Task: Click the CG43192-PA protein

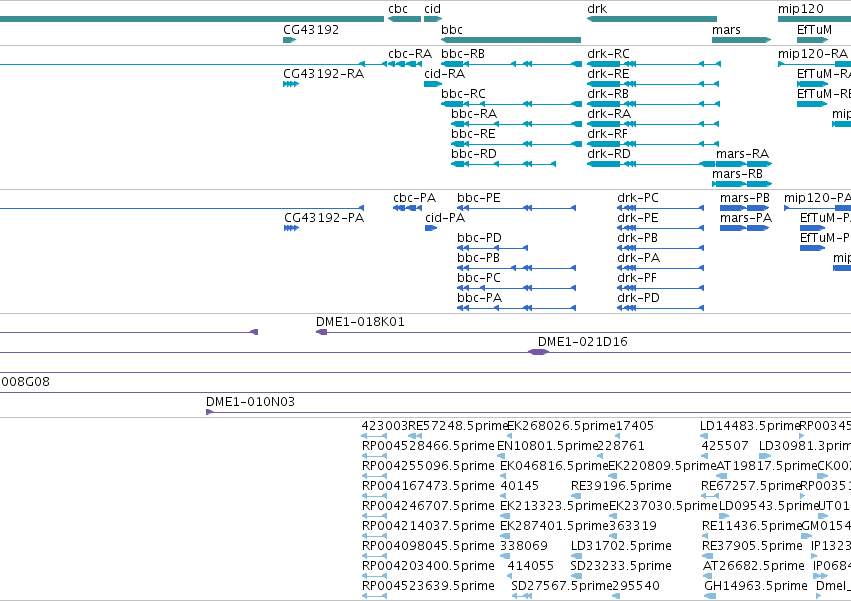Action: (x=291, y=228)
